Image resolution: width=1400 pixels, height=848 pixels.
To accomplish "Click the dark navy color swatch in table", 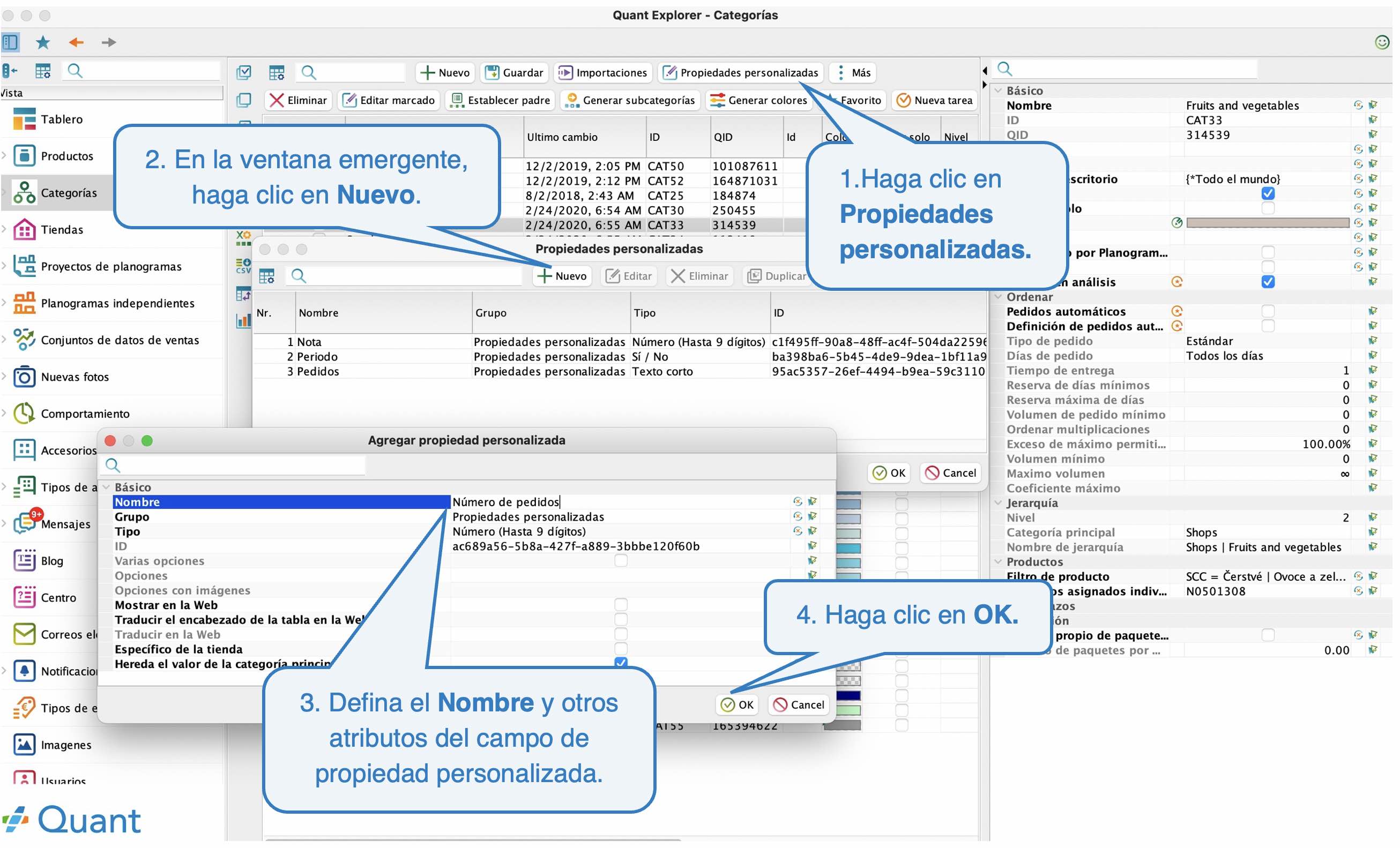I will coord(848,695).
